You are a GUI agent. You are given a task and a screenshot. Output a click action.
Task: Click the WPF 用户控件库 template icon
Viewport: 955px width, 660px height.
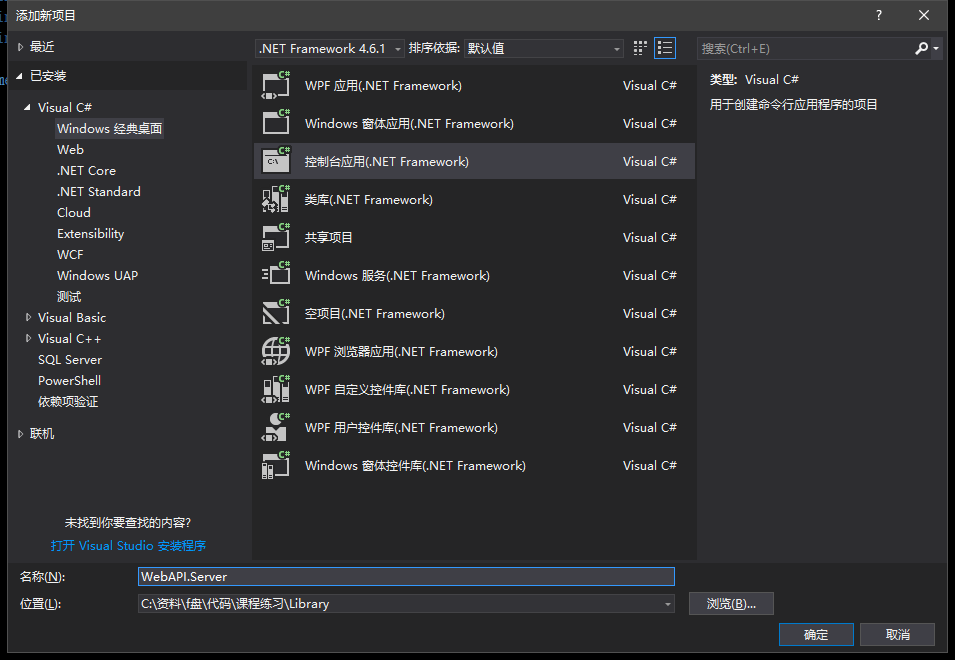[276, 427]
